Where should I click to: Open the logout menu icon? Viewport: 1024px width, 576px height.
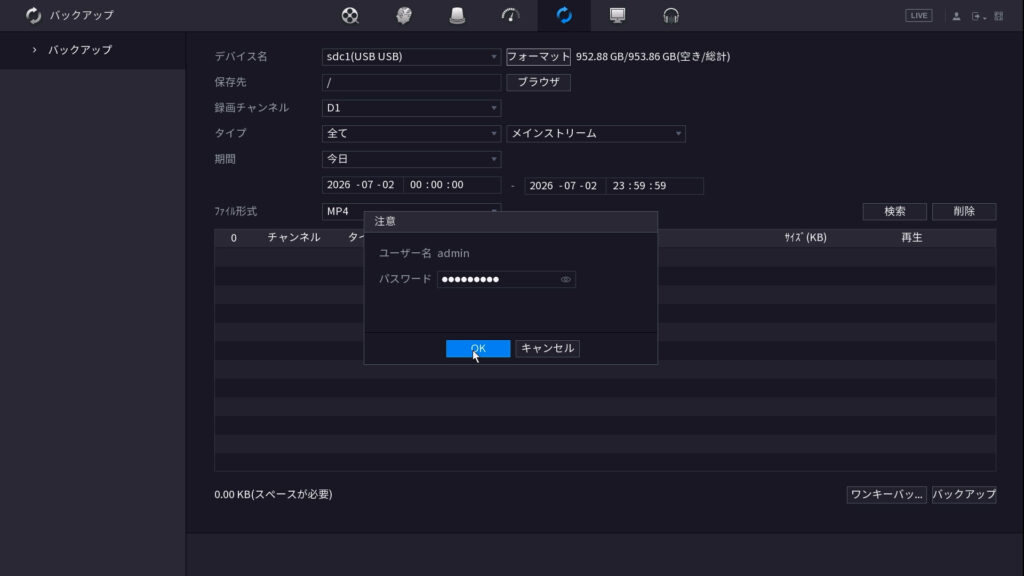tap(978, 16)
